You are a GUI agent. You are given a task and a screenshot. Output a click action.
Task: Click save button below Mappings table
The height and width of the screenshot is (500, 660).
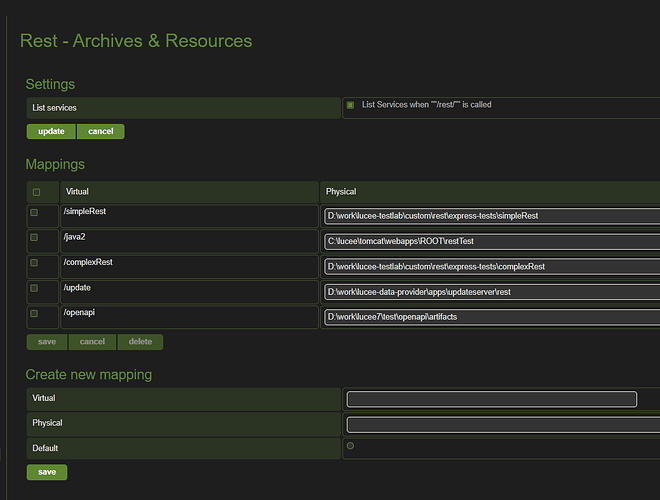47,342
